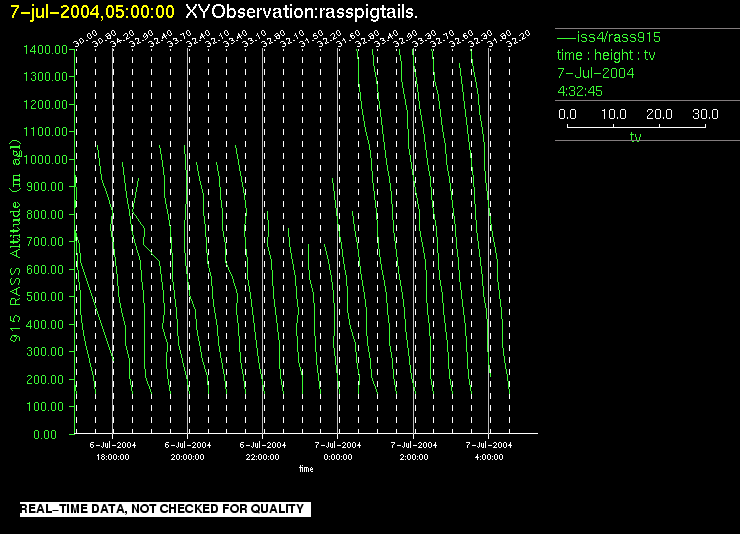Click the 0.0 mark on tv scale

pyautogui.click(x=568, y=114)
